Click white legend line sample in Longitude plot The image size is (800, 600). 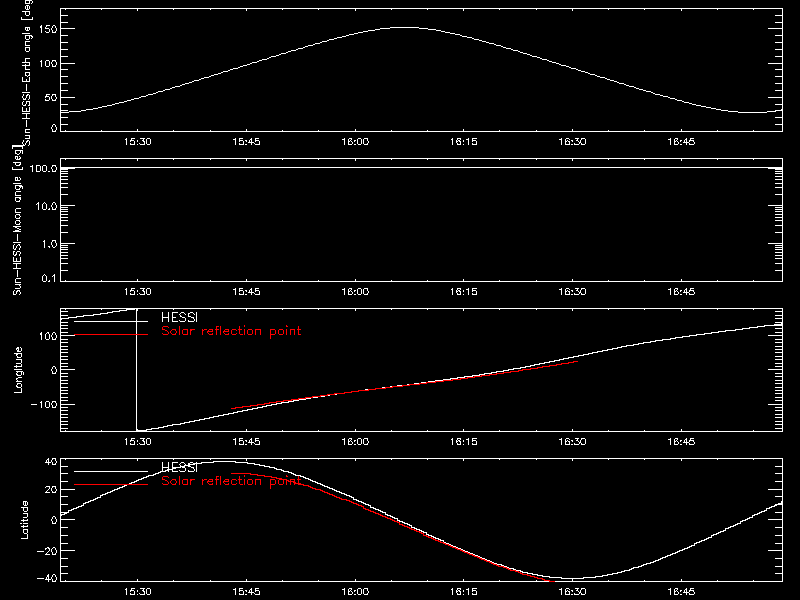(111, 321)
